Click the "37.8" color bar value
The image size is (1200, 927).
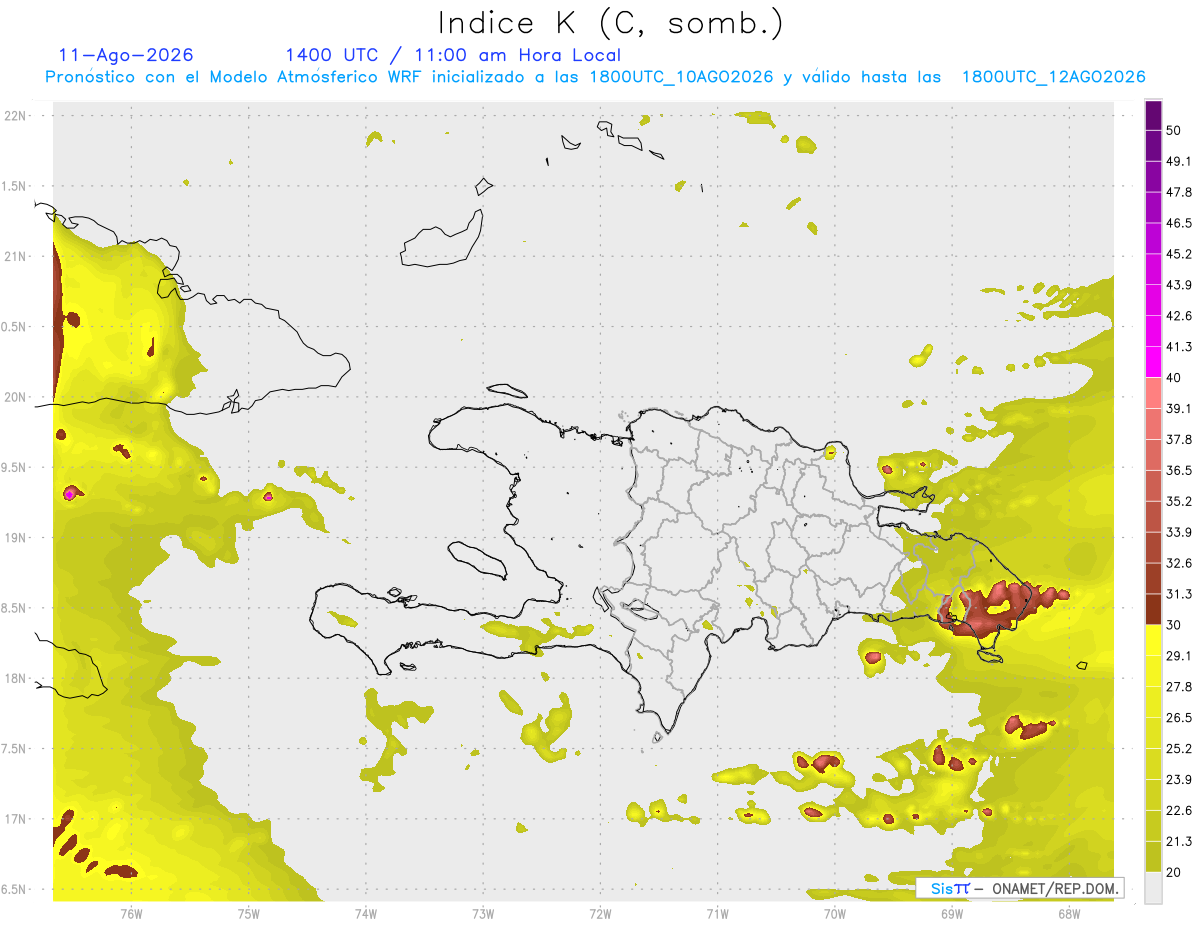click(1179, 439)
